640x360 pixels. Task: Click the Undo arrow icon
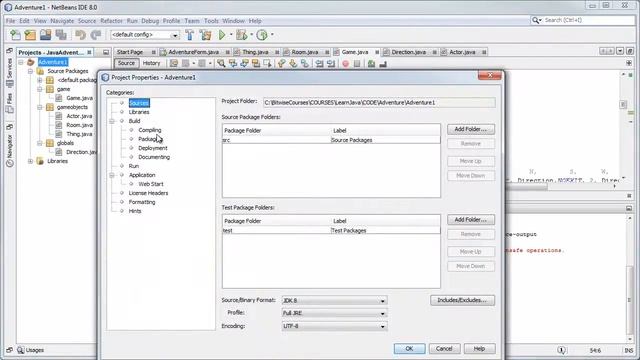click(x=80, y=35)
